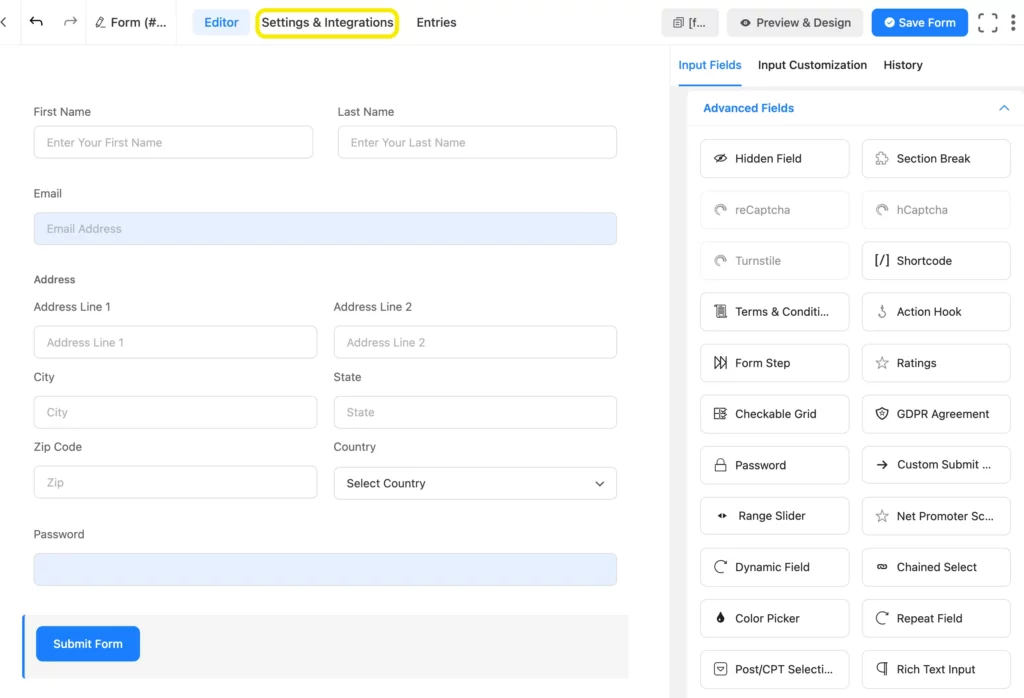Viewport: 1024px width, 698px height.
Task: Add a Password field from panel
Action: click(x=774, y=465)
